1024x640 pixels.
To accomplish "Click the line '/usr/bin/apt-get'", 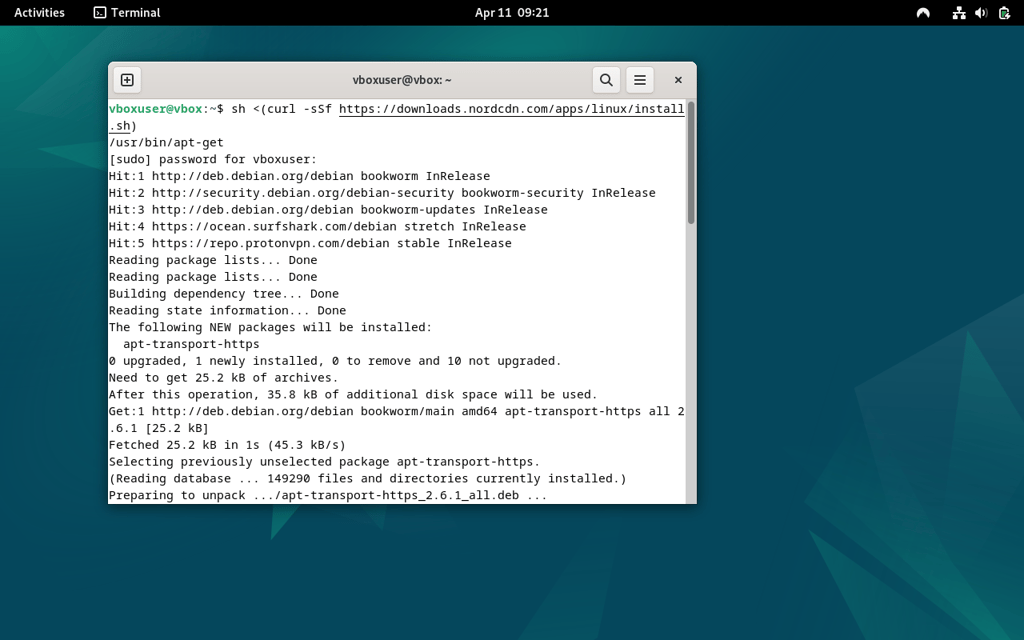I will tap(166, 142).
